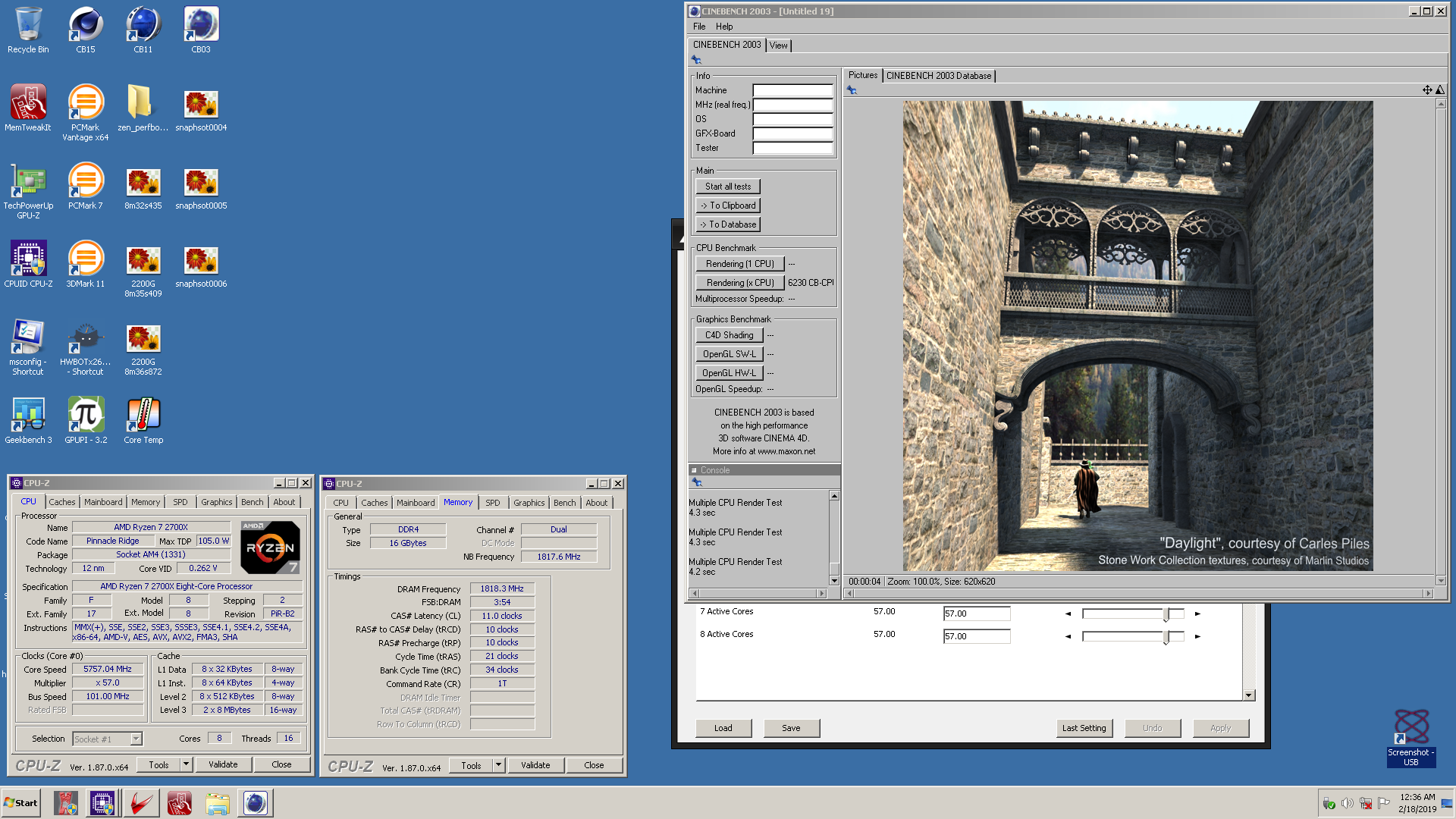Open the File menu in CINEBENCH
The height and width of the screenshot is (819, 1456).
click(x=699, y=27)
